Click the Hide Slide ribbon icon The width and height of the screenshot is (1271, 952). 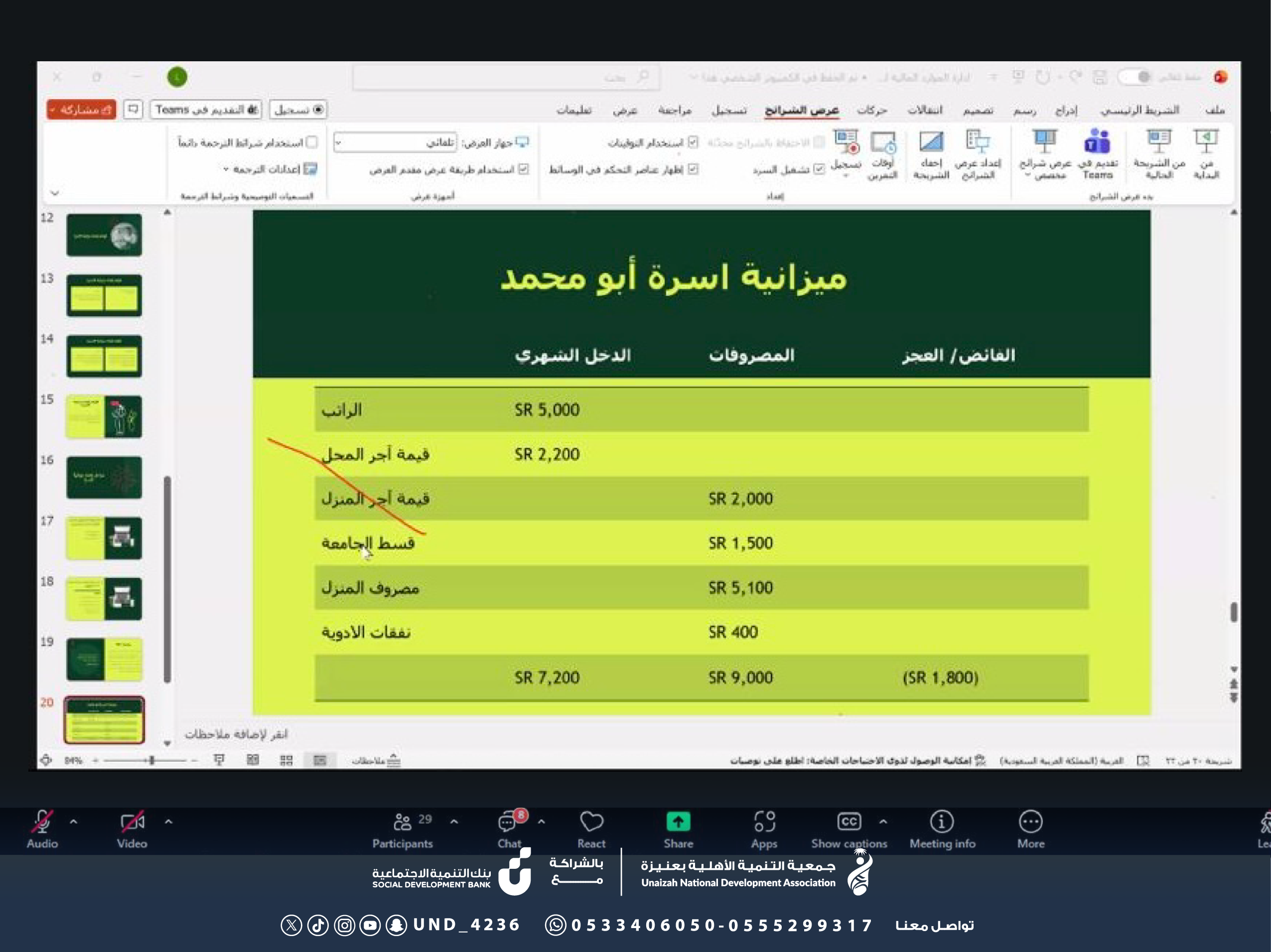[x=931, y=142]
